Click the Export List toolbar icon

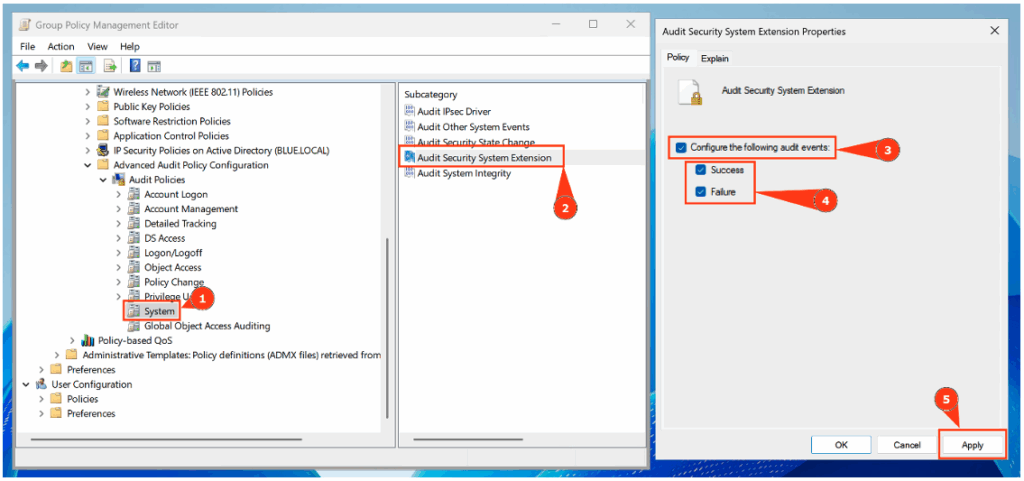[x=110, y=66]
